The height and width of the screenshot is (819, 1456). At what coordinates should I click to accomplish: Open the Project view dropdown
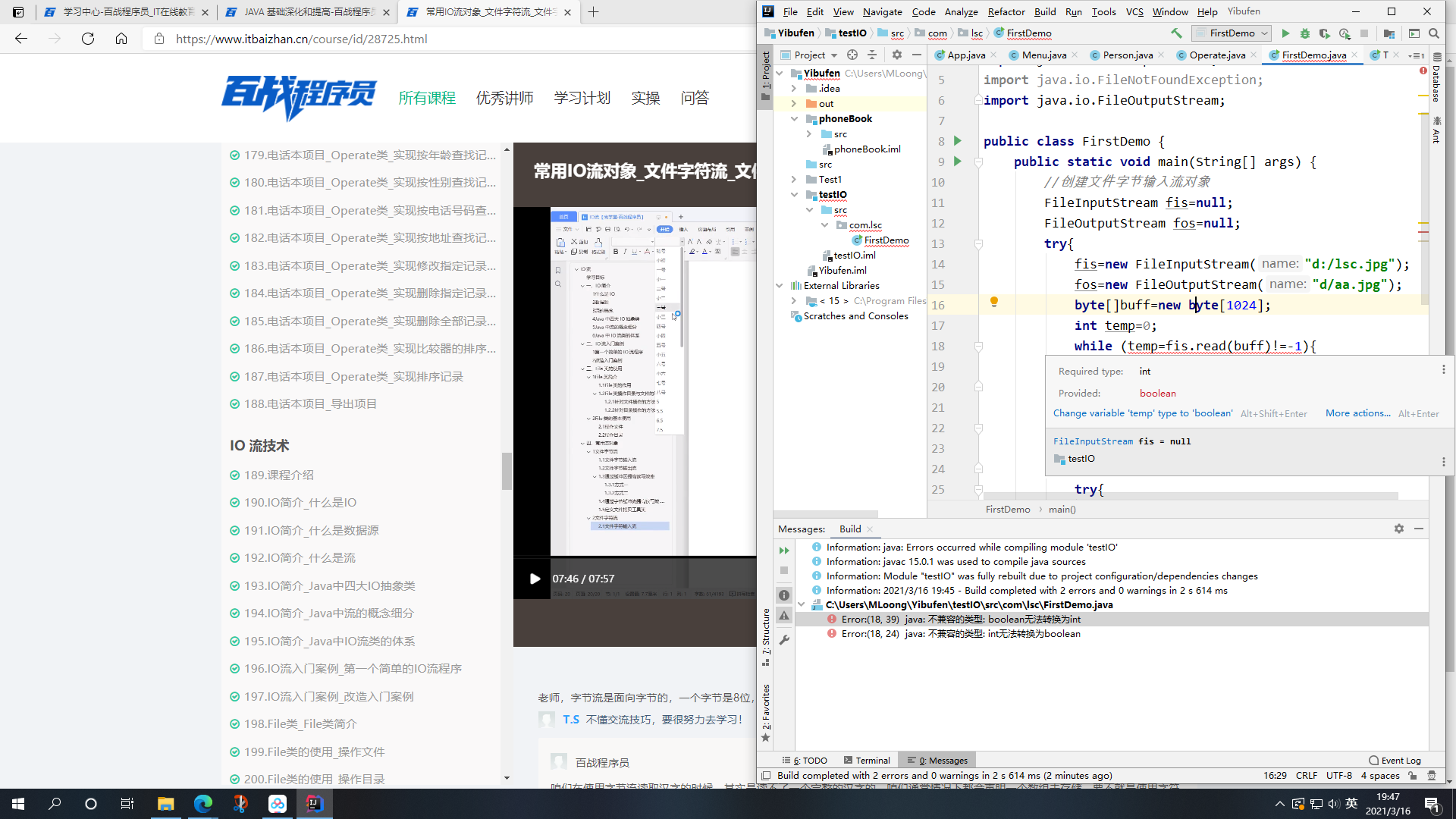(x=809, y=55)
